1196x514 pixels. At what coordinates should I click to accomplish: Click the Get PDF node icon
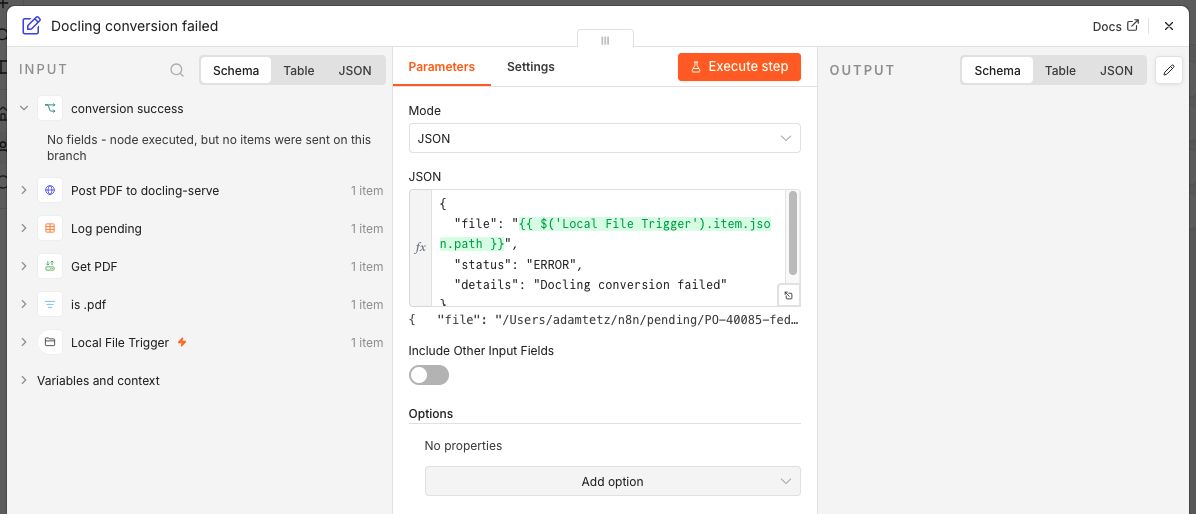[50, 266]
